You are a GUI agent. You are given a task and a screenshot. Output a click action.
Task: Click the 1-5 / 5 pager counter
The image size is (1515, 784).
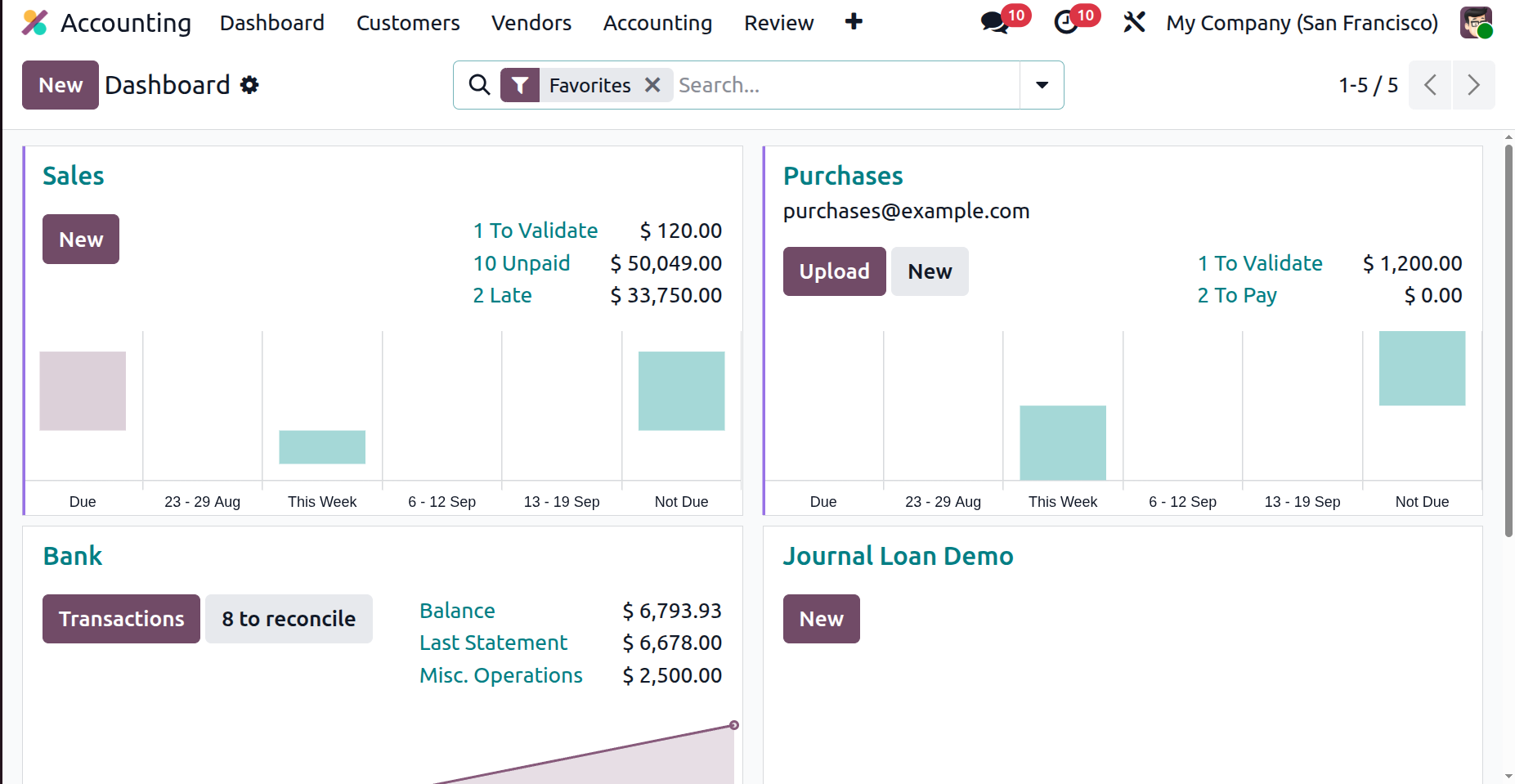1368,85
